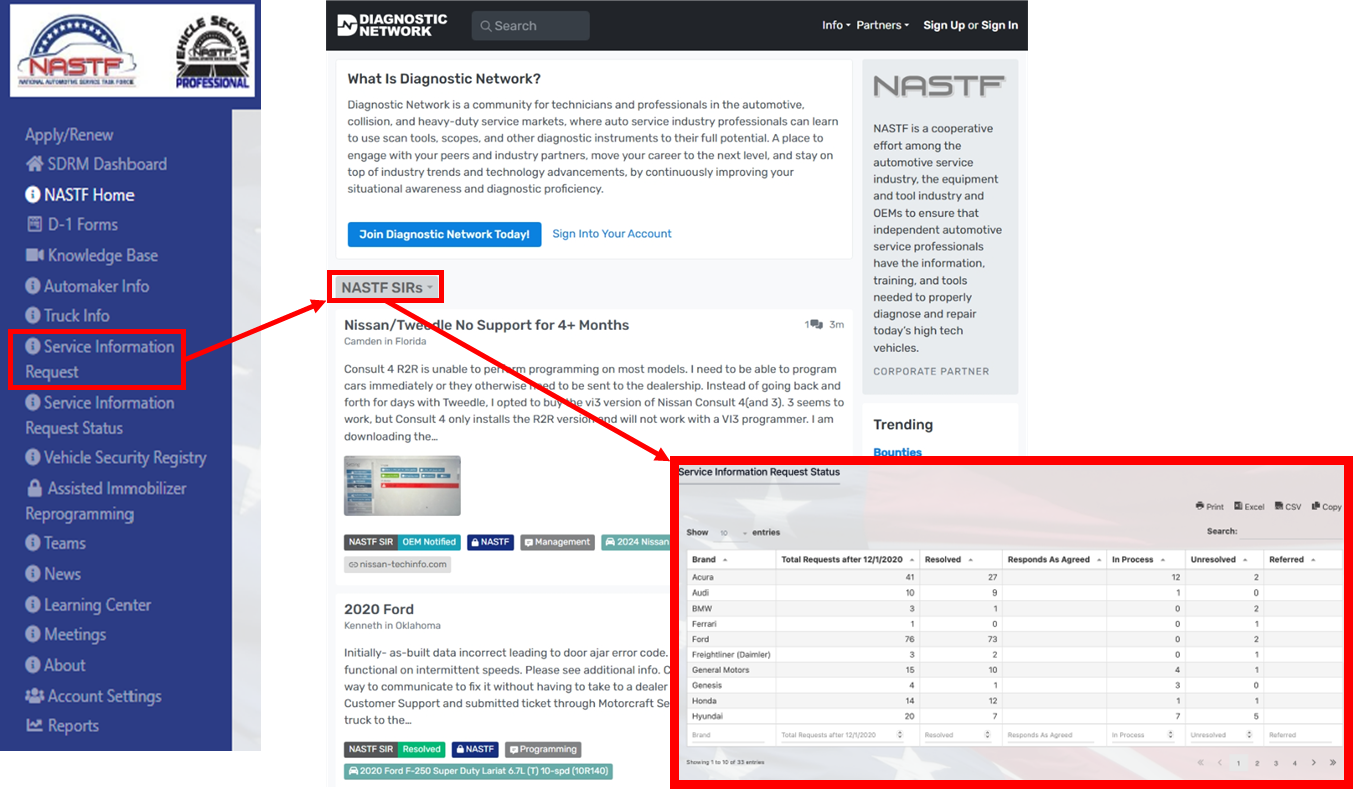Click the 2020 Ford F-250 Super Duty vehicle tag
Viewport: 1353px width, 789px height.
coord(478,771)
